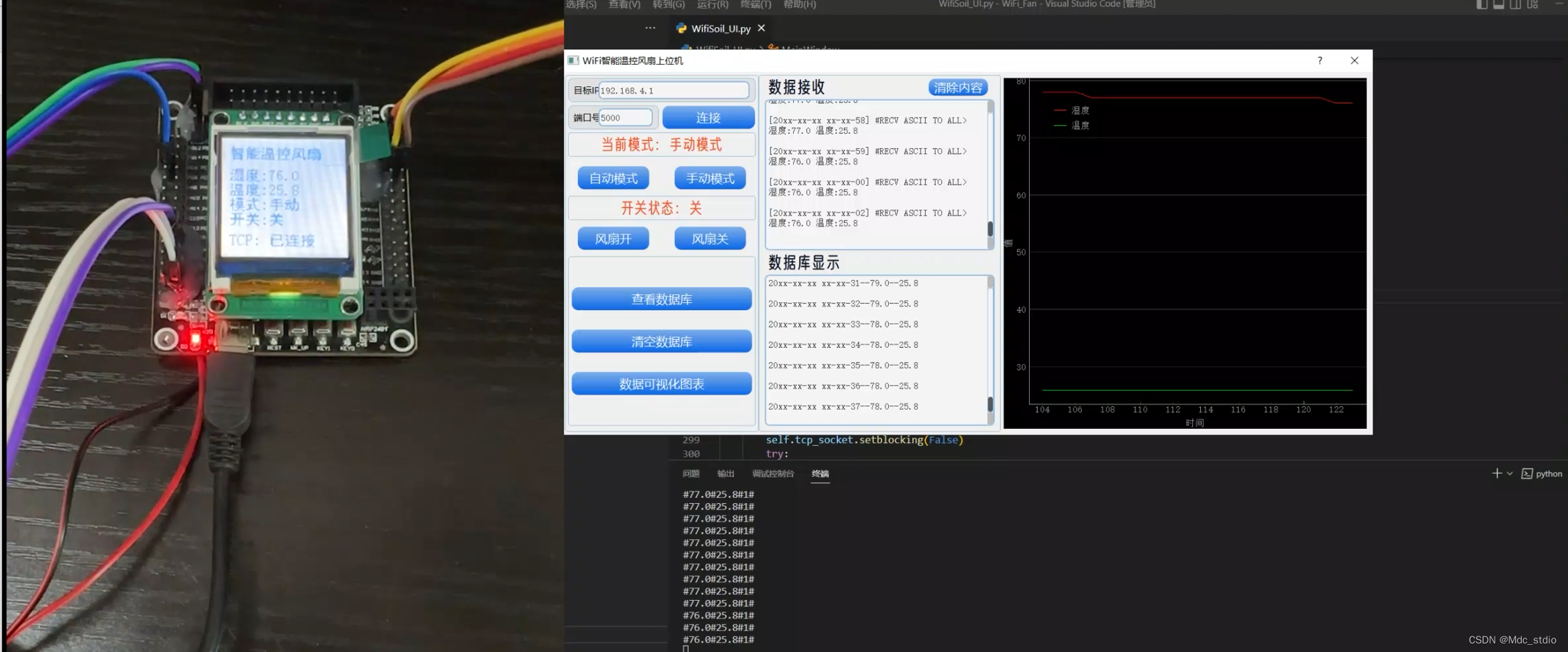The height and width of the screenshot is (652, 1568).
Task: Click the help question mark in dialog
Action: (x=1319, y=61)
